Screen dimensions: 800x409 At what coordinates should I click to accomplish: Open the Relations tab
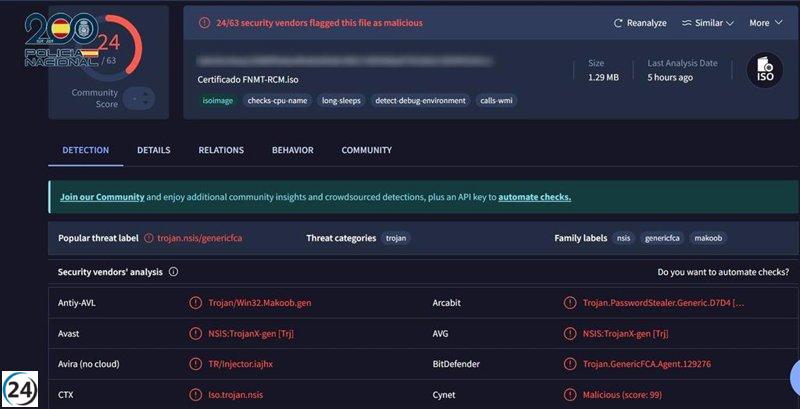(221, 150)
